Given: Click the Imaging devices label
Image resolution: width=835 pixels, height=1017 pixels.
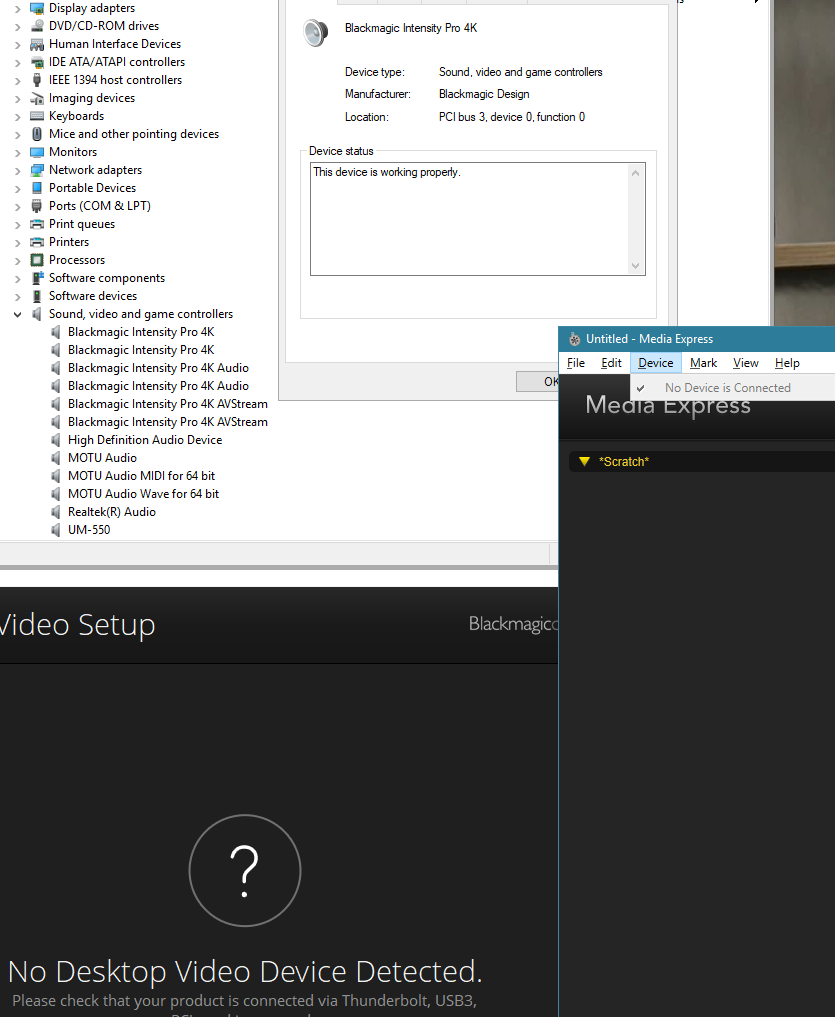Looking at the screenshot, I should pyautogui.click(x=91, y=98).
